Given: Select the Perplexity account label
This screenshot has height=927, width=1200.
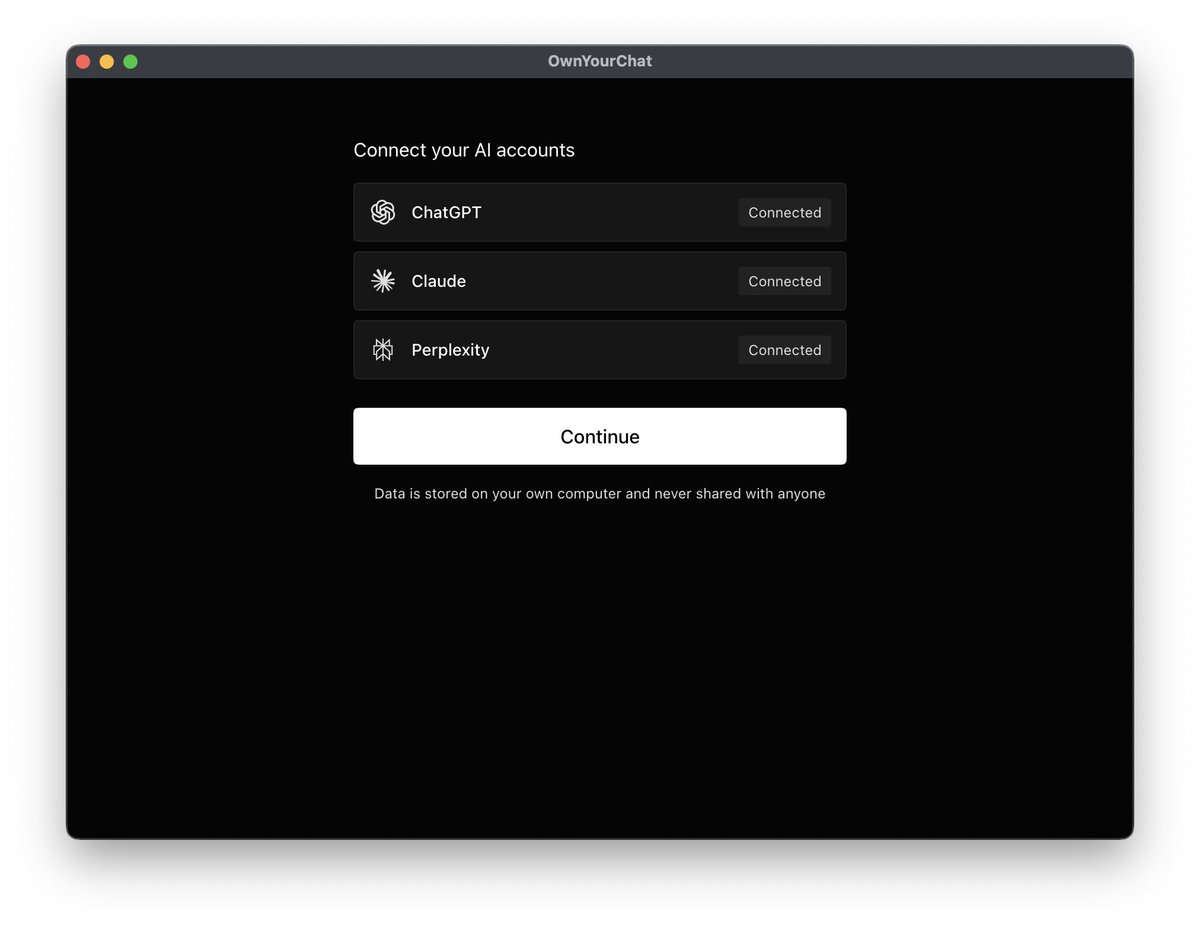Looking at the screenshot, I should point(451,350).
